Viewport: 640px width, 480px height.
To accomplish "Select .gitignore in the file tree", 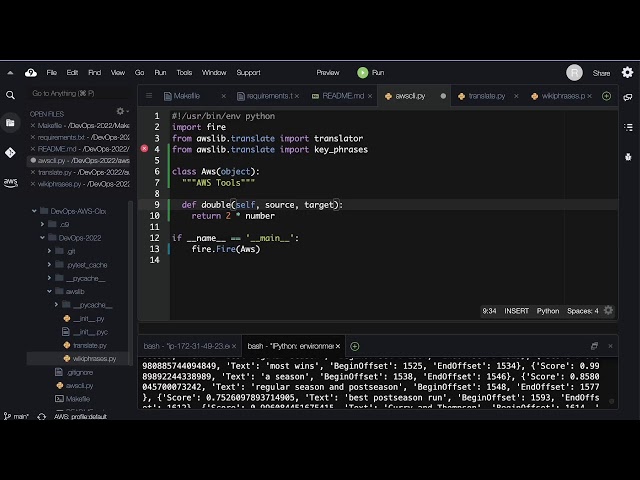I will click(x=80, y=372).
